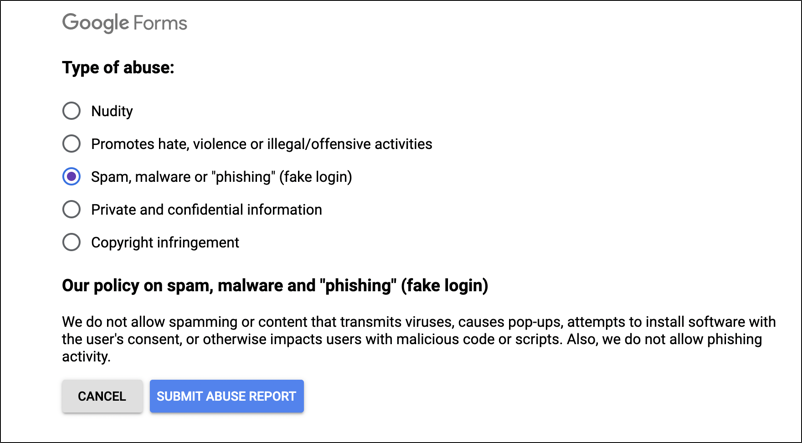802x443 pixels.
Task: Click the selected Spam, malware or phishing radio
Action: (x=72, y=176)
